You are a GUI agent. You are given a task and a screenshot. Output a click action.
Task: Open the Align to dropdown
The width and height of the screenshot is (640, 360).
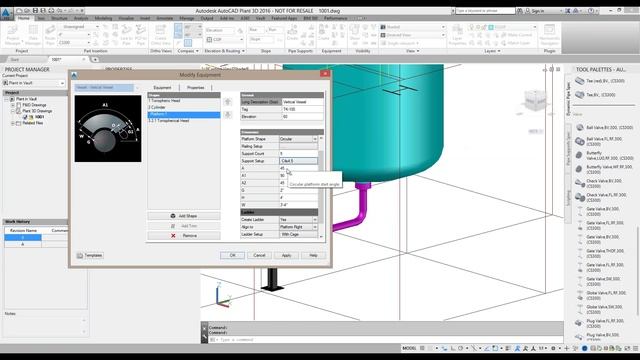point(315,227)
